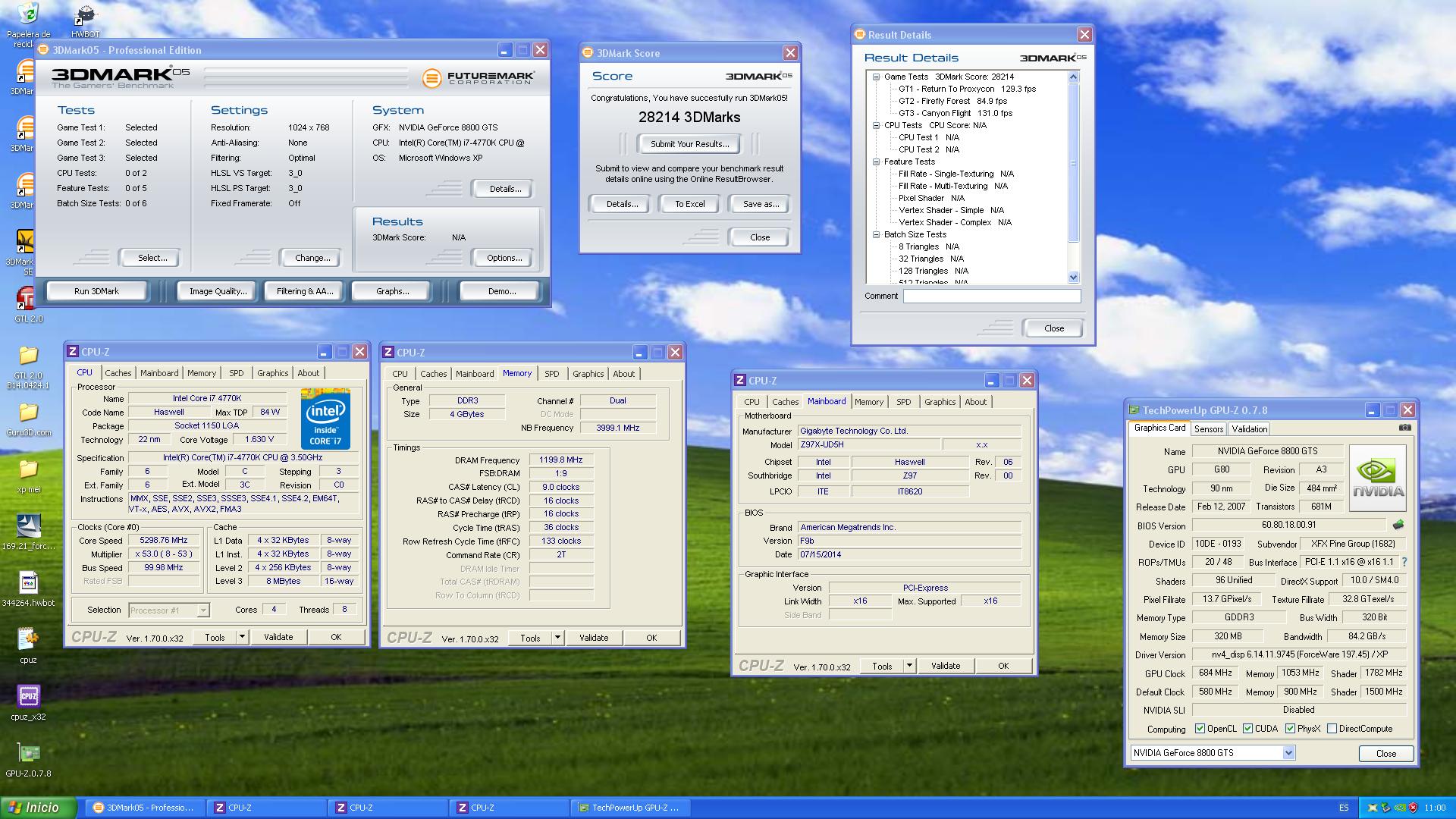Launch the GPU-Z.0.7.8 desktop icon

[28, 760]
